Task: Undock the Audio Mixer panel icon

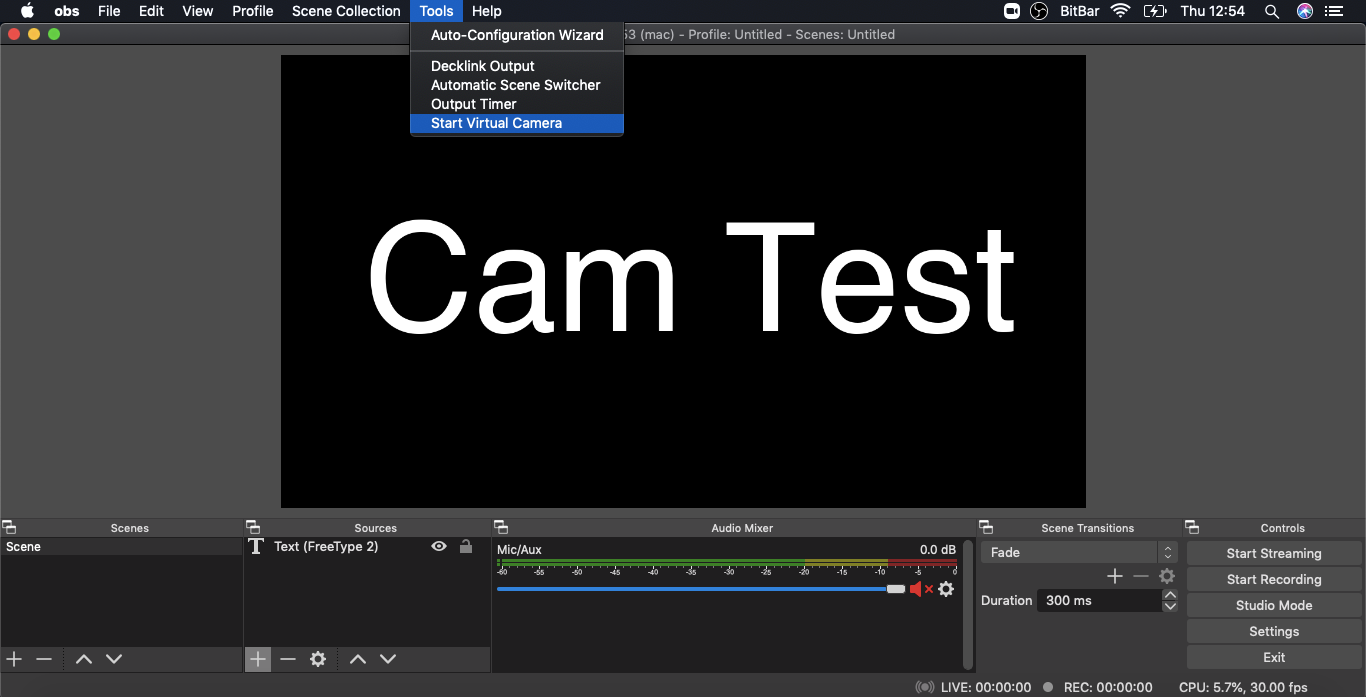Action: [x=501, y=527]
